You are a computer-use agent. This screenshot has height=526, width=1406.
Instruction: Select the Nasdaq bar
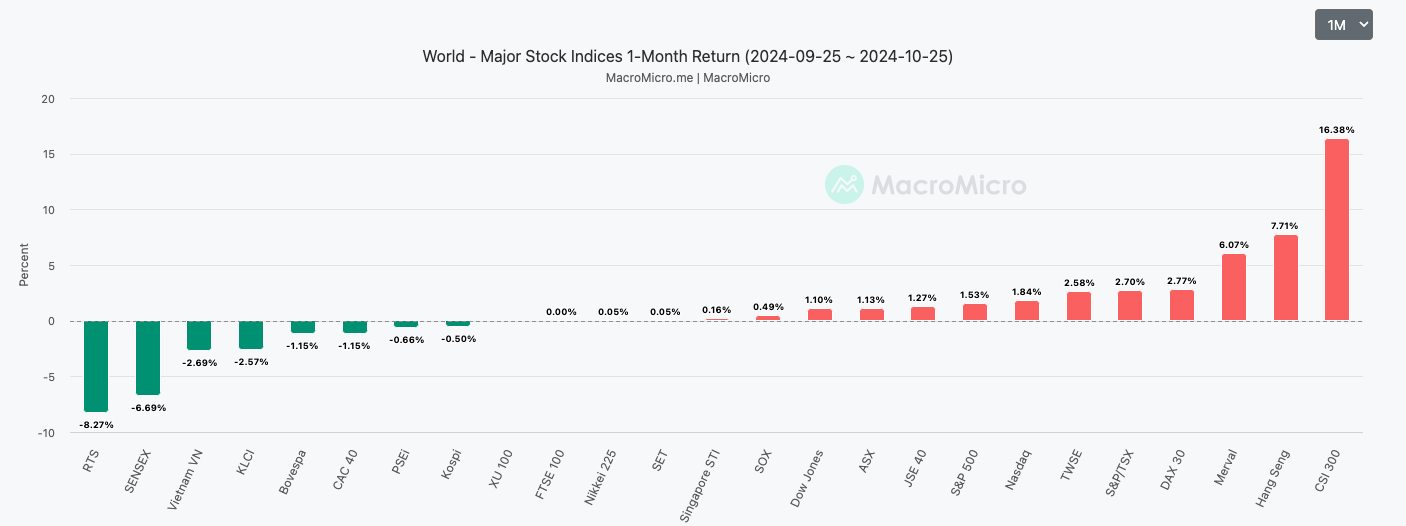(1027, 310)
